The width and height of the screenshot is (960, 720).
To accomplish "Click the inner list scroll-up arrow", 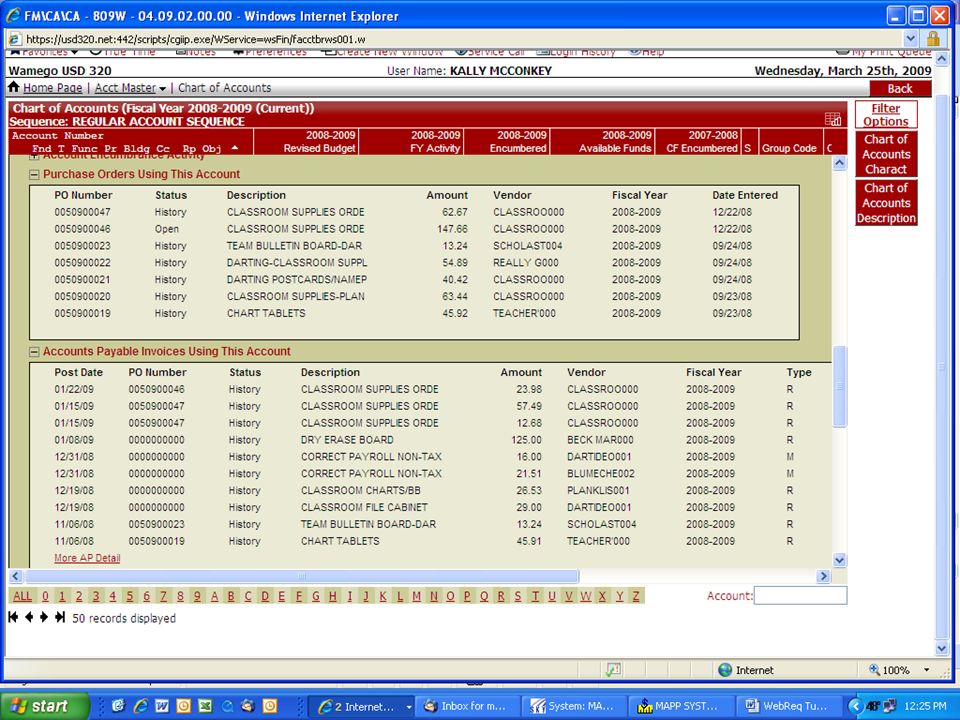I will [839, 163].
